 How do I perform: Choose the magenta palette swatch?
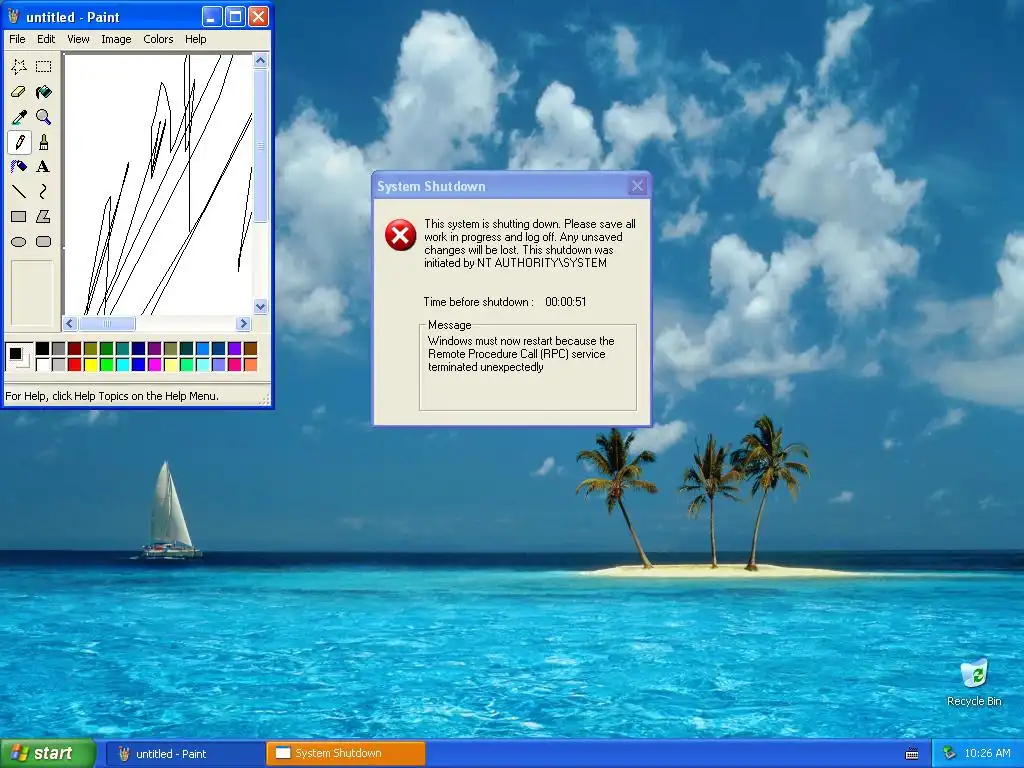click(155, 364)
